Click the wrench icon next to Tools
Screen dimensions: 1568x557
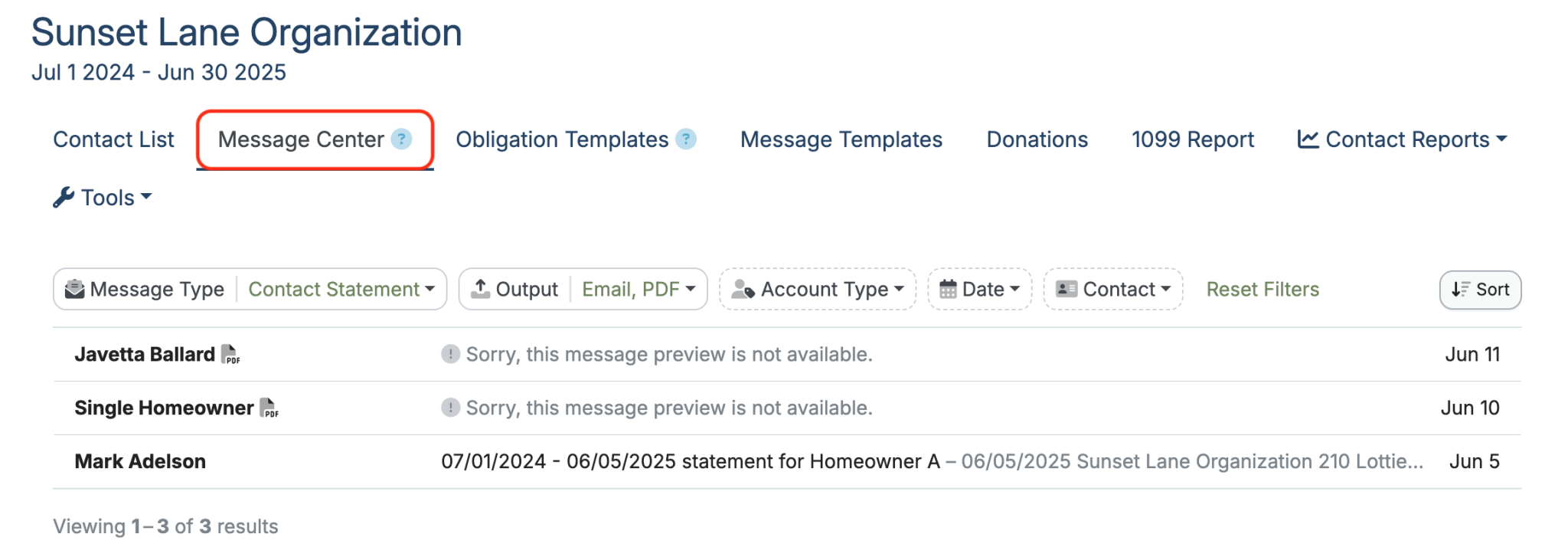64,197
